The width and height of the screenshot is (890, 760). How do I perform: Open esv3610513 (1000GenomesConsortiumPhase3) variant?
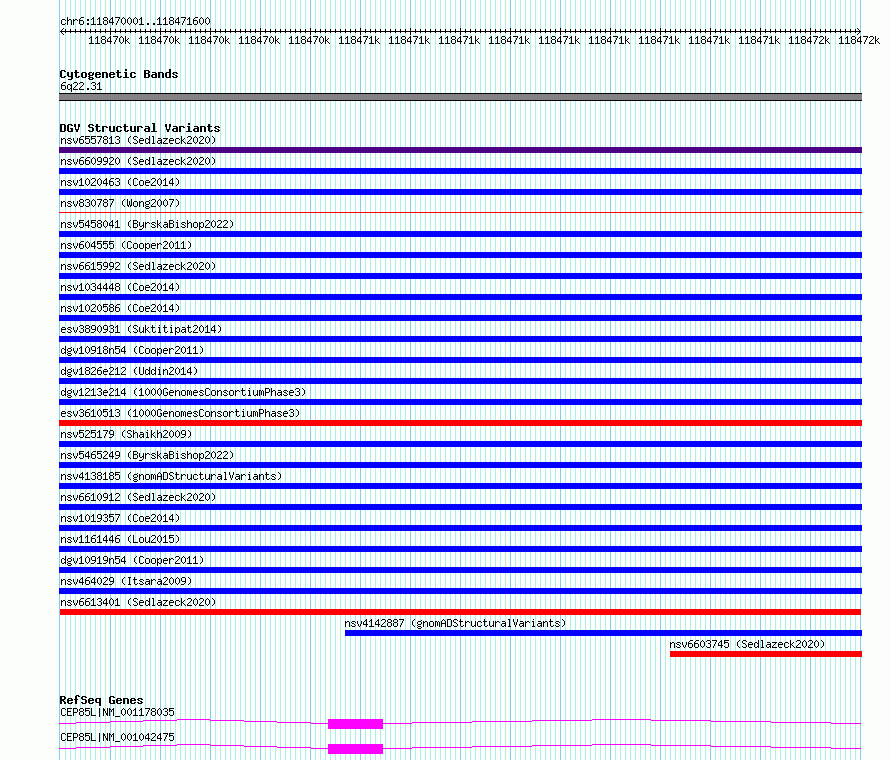[x=180, y=413]
